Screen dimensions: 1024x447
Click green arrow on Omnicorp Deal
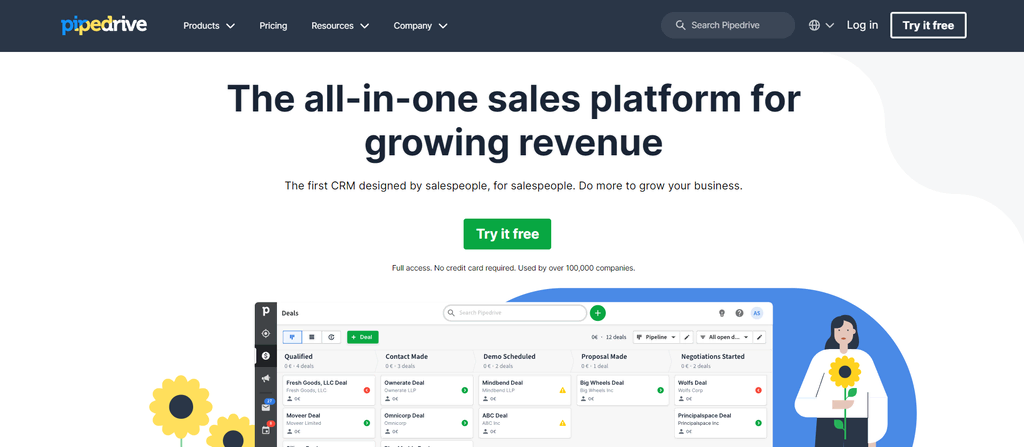click(464, 423)
